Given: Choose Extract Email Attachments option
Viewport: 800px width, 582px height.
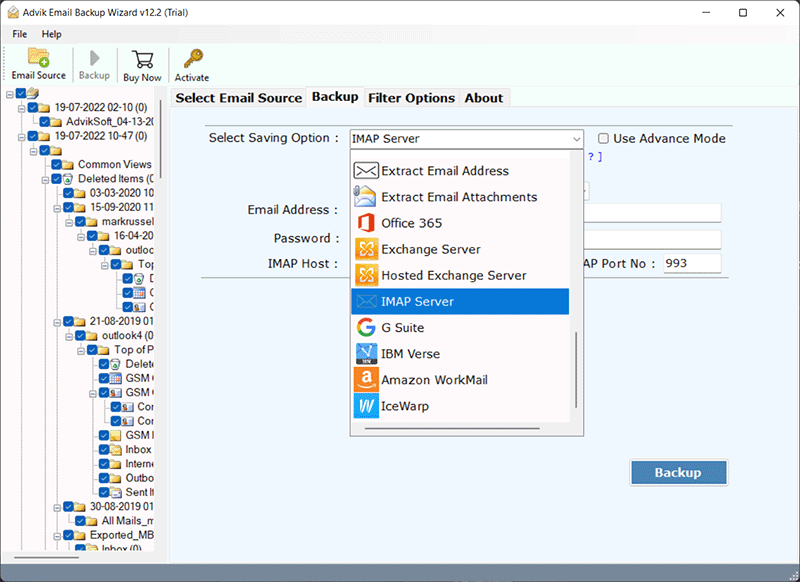Looking at the screenshot, I should pos(459,197).
